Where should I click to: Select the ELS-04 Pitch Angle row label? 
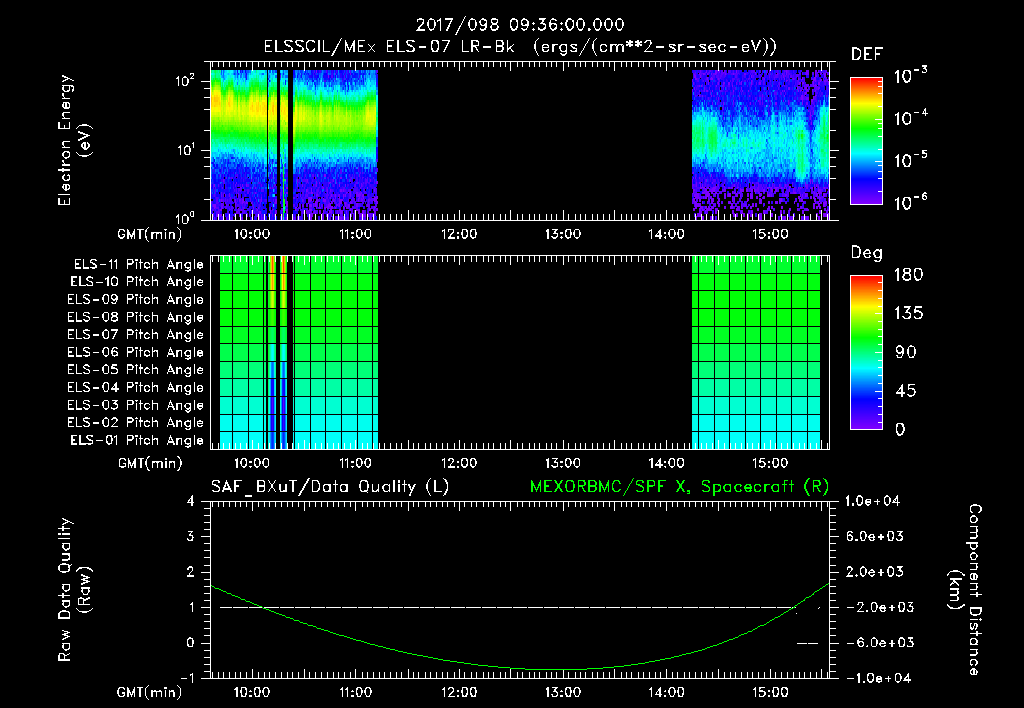(x=135, y=387)
